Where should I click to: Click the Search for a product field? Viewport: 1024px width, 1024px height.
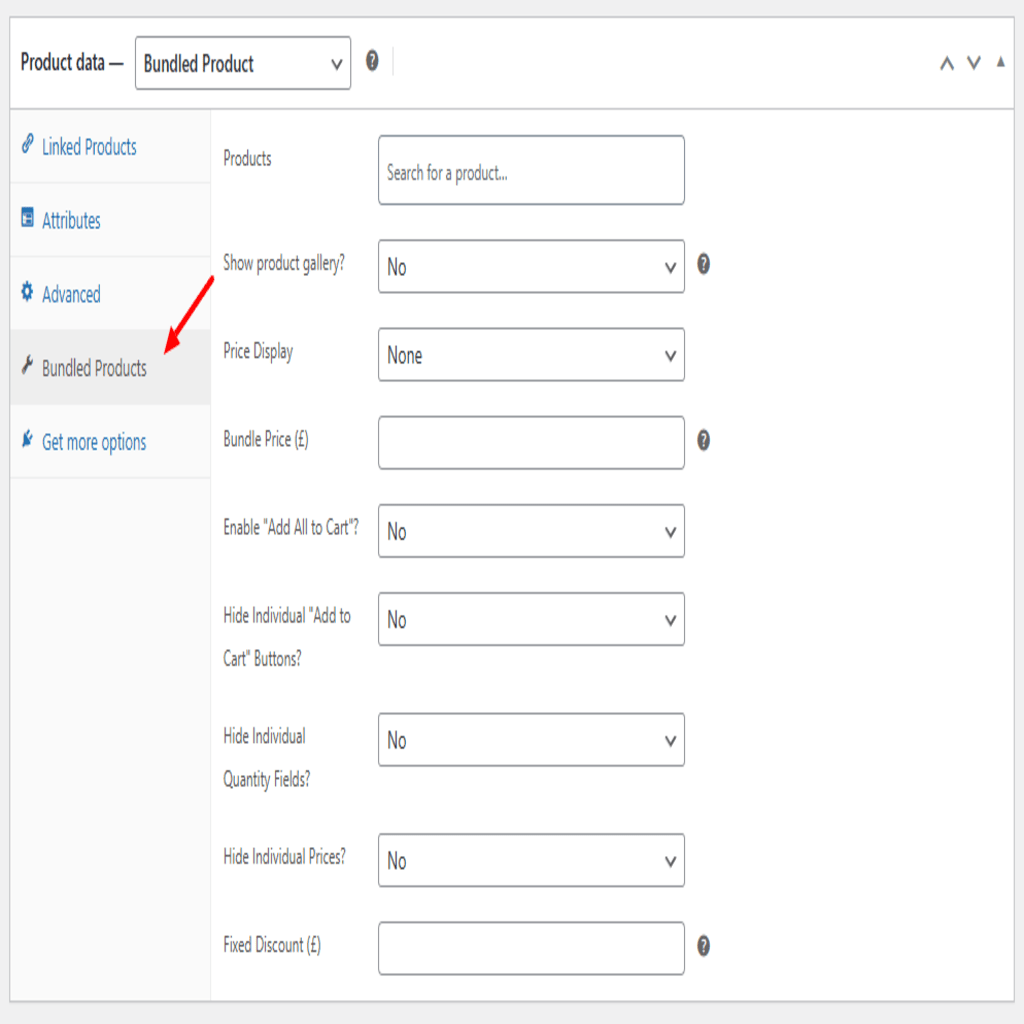click(x=532, y=170)
